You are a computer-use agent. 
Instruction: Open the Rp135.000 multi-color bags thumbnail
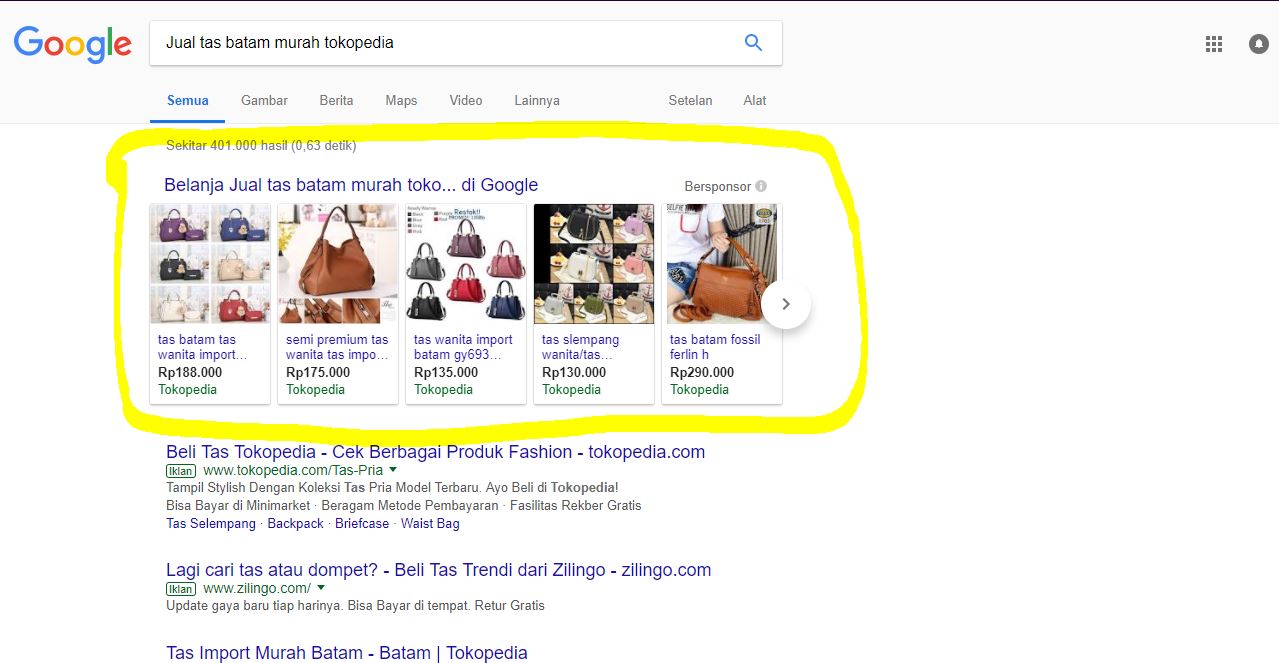coord(466,264)
